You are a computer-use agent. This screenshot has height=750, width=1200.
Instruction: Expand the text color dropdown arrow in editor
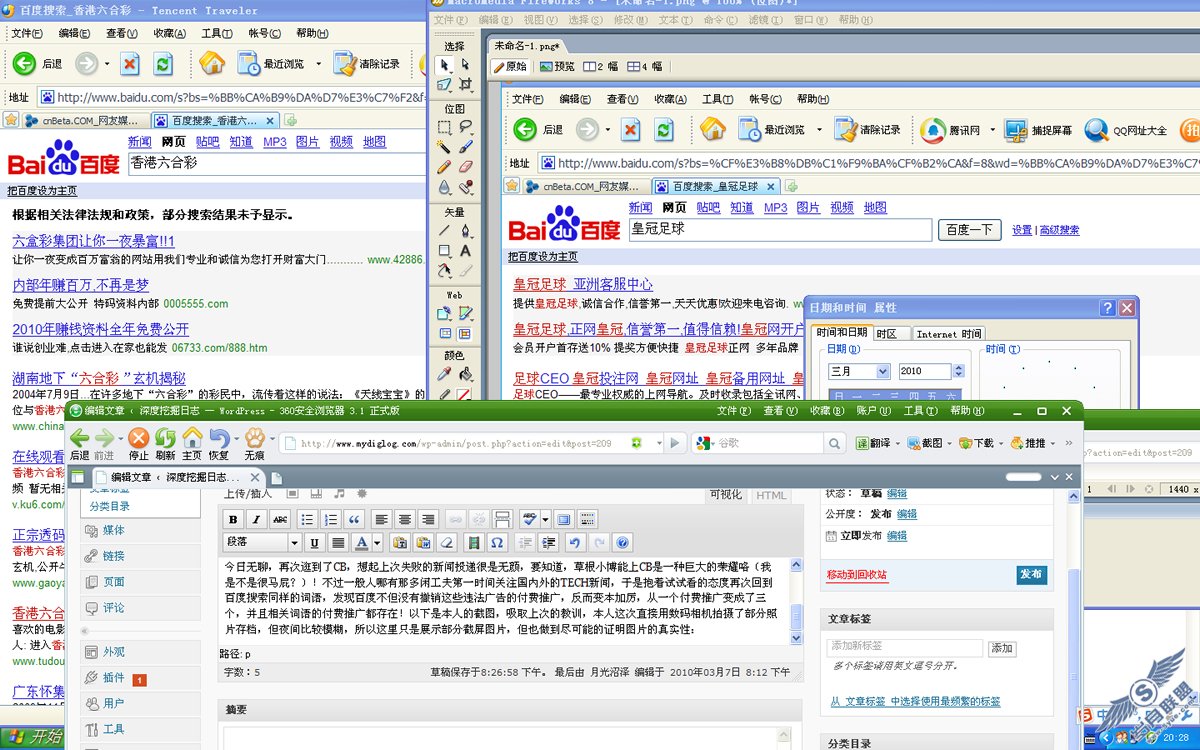point(377,543)
